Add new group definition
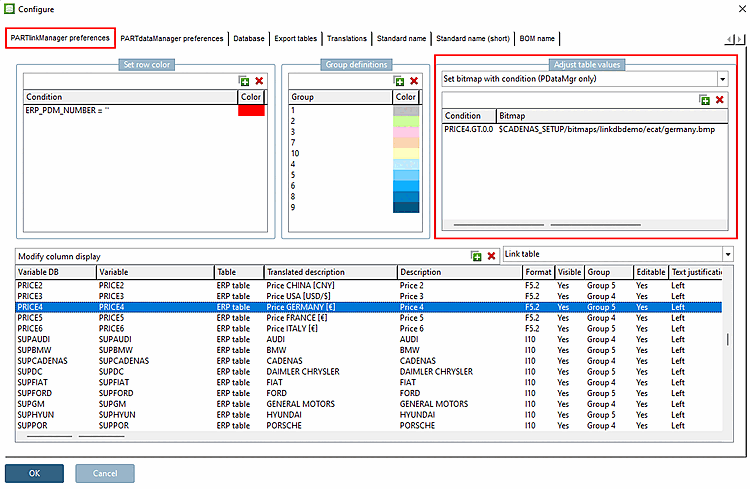The height and width of the screenshot is (489, 750). coord(398,81)
